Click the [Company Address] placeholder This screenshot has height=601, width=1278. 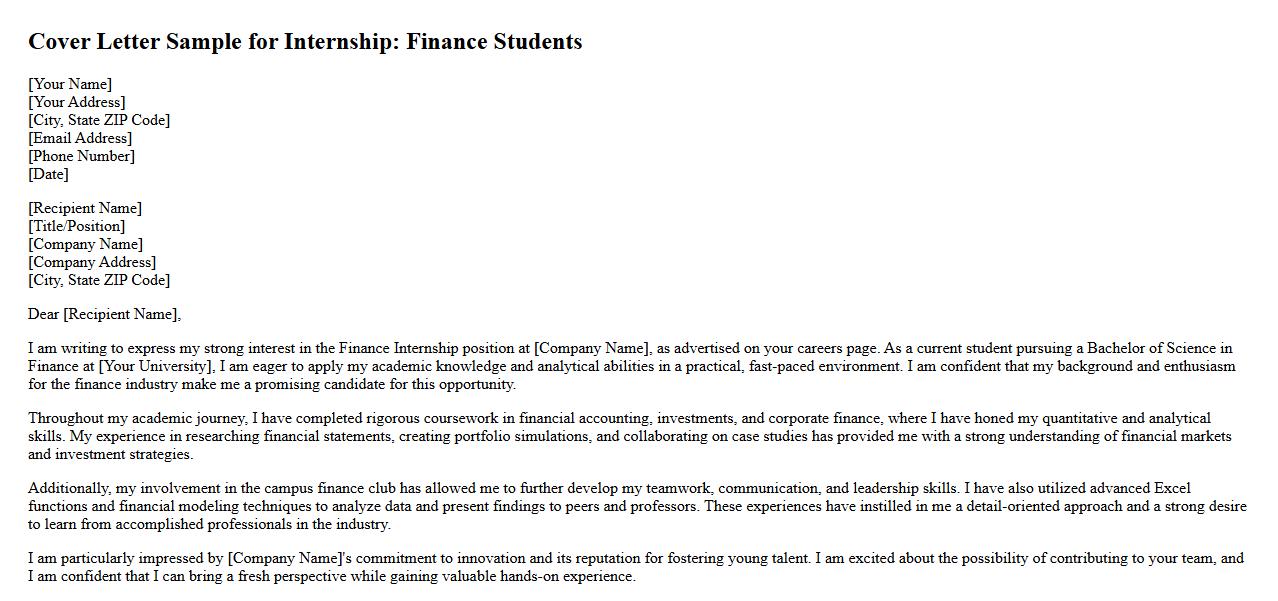(92, 262)
